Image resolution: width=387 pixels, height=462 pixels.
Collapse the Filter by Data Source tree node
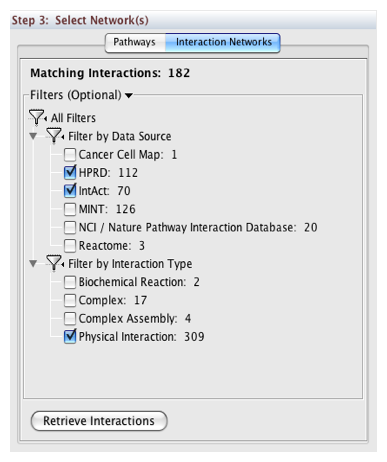click(x=33, y=136)
